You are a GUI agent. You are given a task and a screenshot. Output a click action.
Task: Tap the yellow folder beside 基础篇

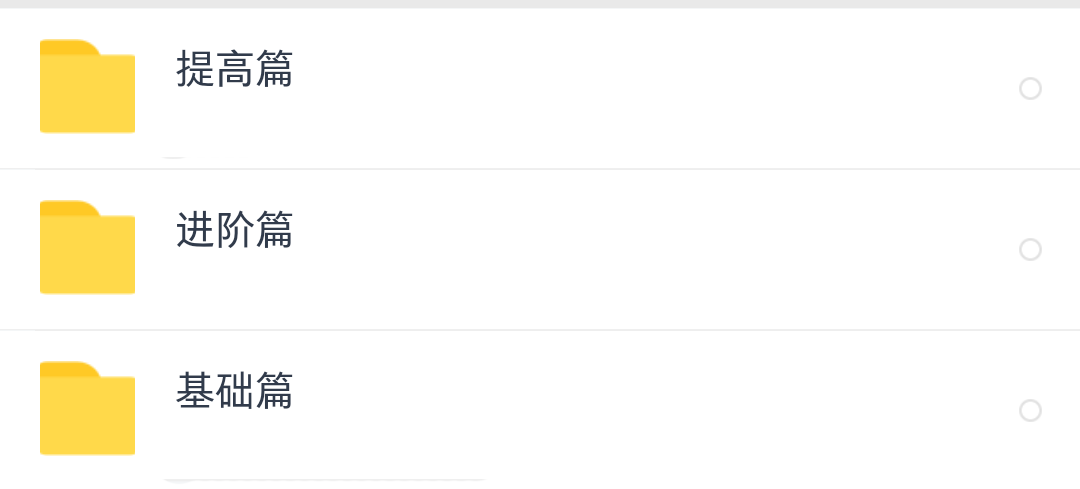[x=87, y=408]
